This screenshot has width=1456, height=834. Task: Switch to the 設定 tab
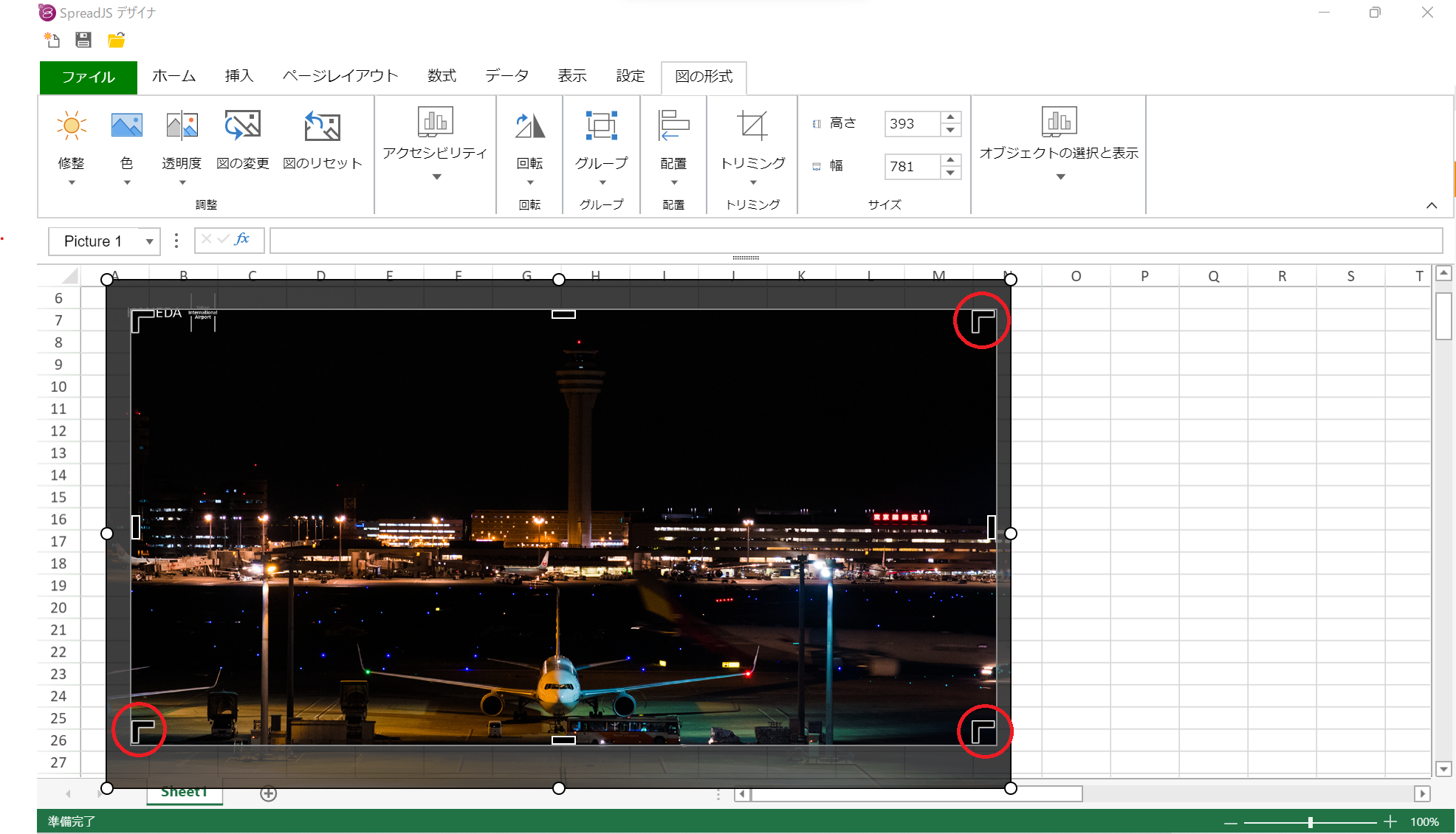(630, 76)
